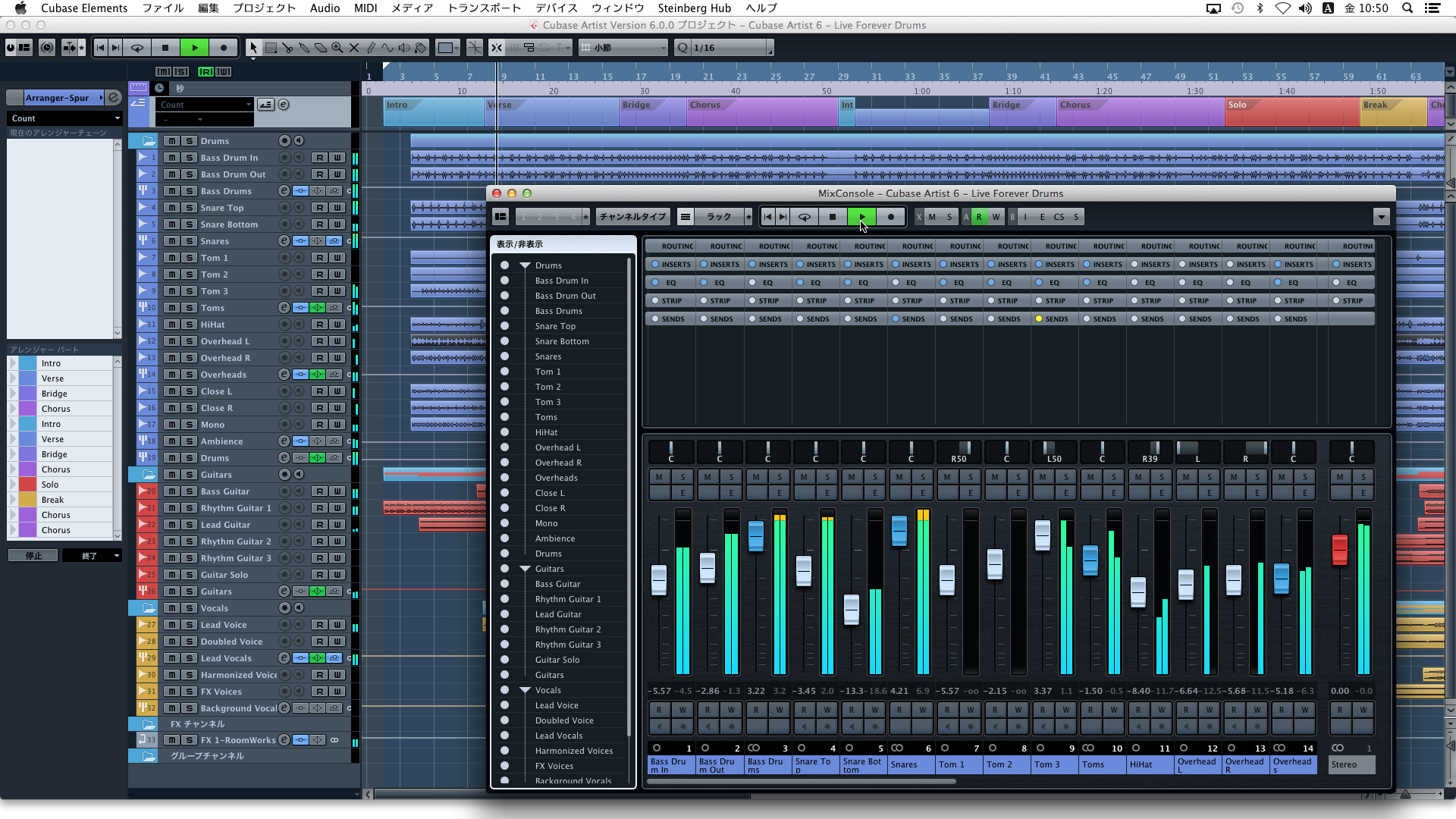Toggle visibility dot for Snare Top channel

504,326
